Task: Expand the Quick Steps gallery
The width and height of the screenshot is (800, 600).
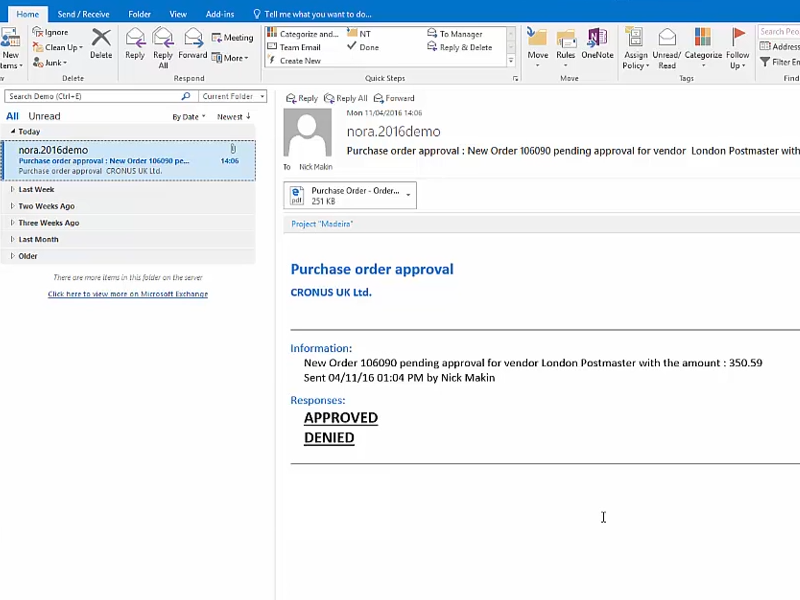Action: (x=511, y=61)
